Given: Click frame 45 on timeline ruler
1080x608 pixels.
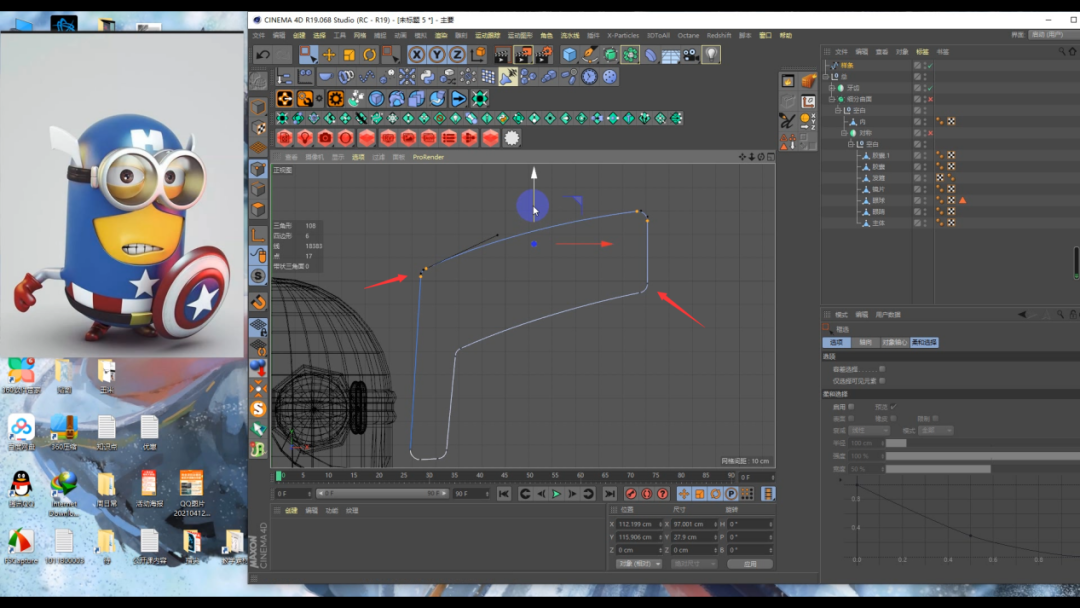Looking at the screenshot, I should pos(504,476).
